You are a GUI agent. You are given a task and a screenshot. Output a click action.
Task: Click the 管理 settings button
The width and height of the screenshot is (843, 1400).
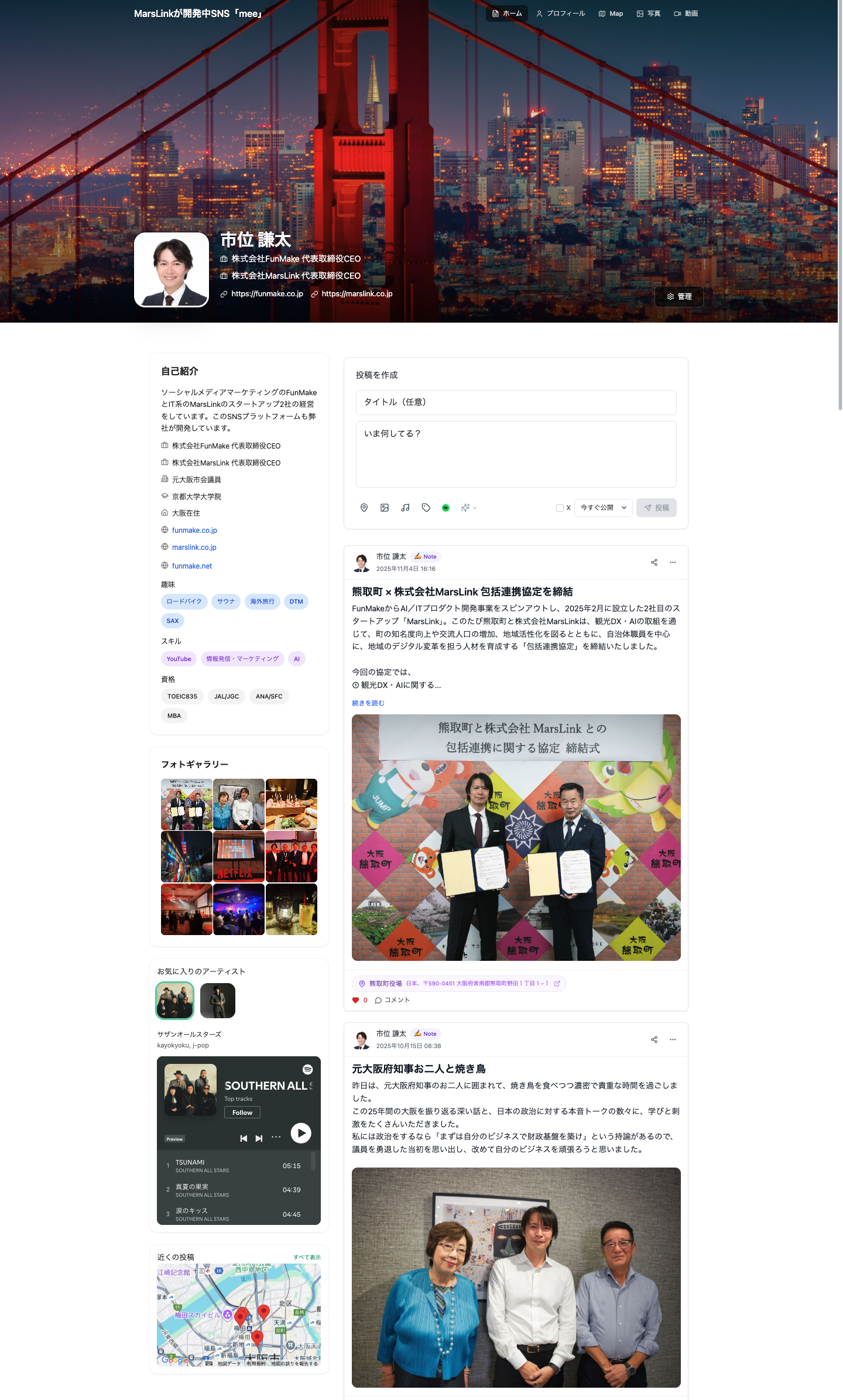click(x=679, y=297)
